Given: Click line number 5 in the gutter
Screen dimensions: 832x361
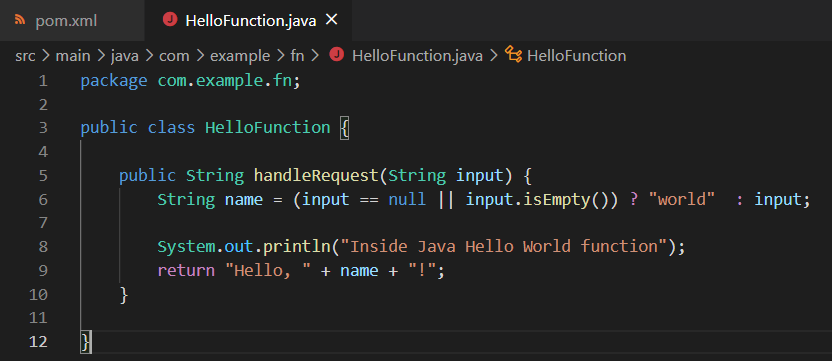Looking at the screenshot, I should click(x=43, y=176).
